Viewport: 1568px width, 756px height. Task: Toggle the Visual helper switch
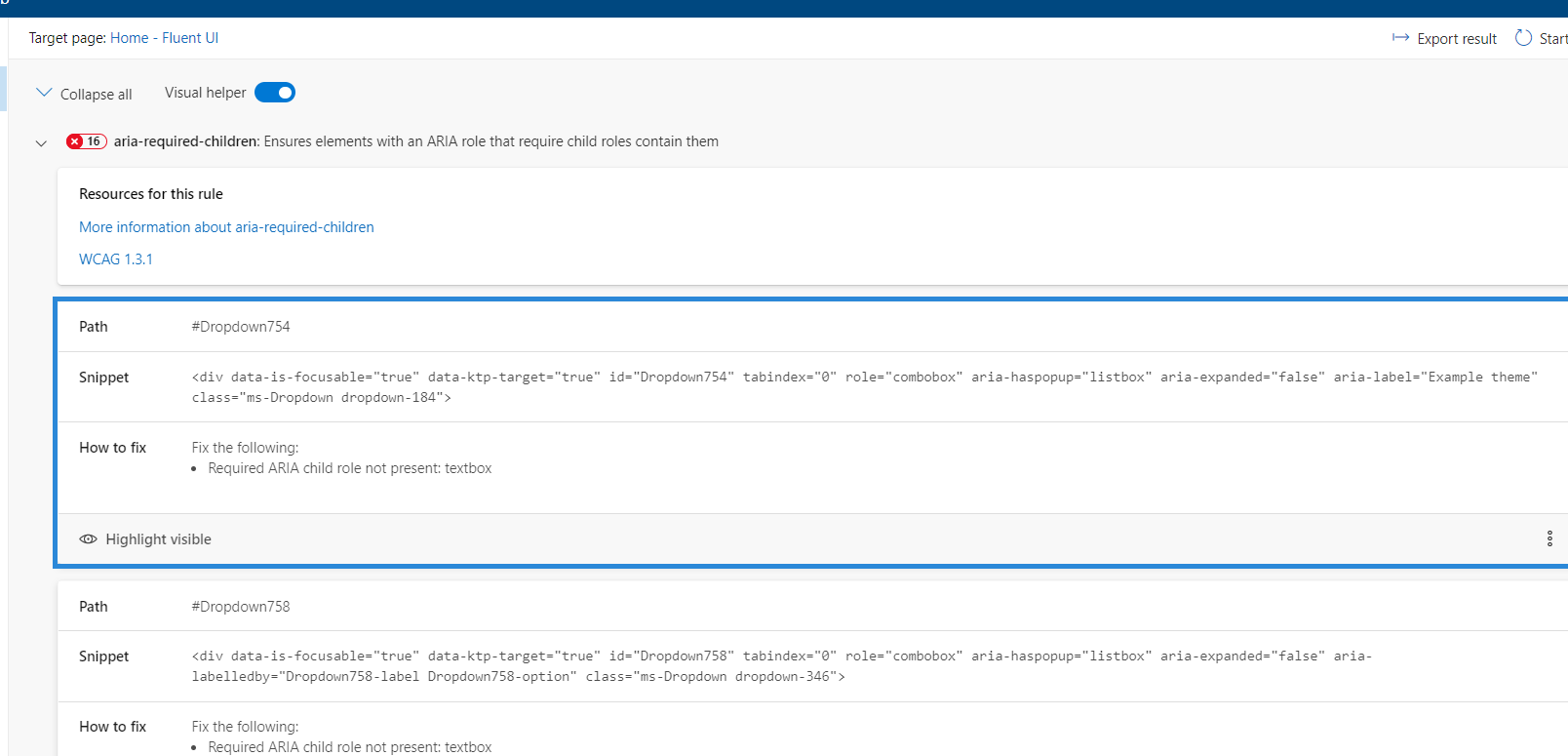(x=275, y=93)
